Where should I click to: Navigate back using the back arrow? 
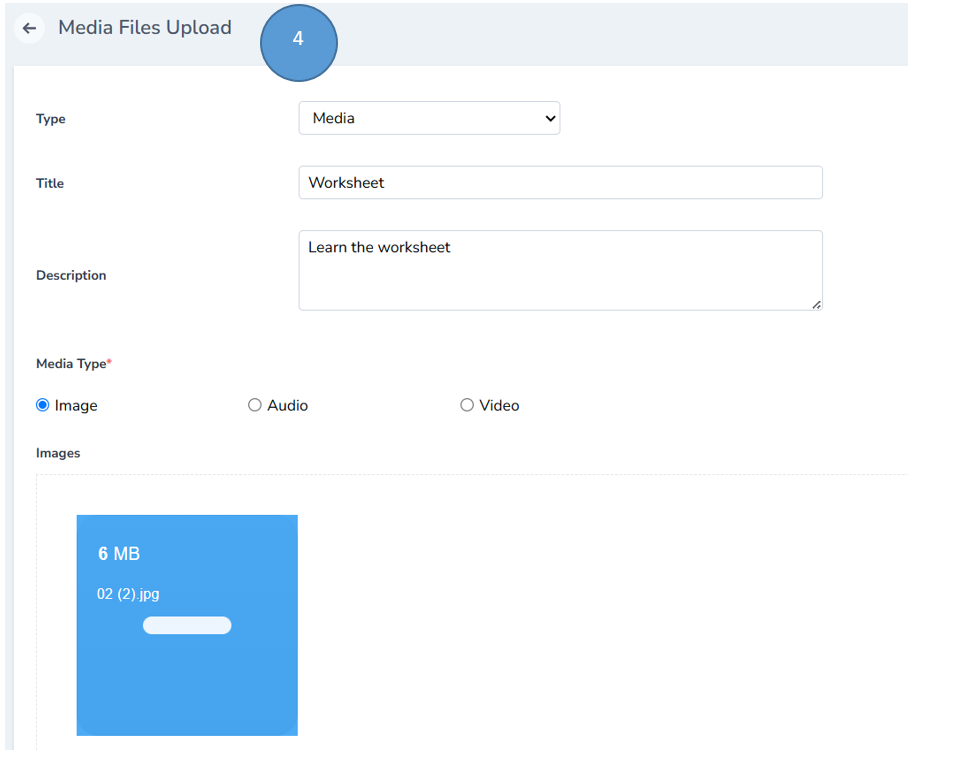pos(30,28)
